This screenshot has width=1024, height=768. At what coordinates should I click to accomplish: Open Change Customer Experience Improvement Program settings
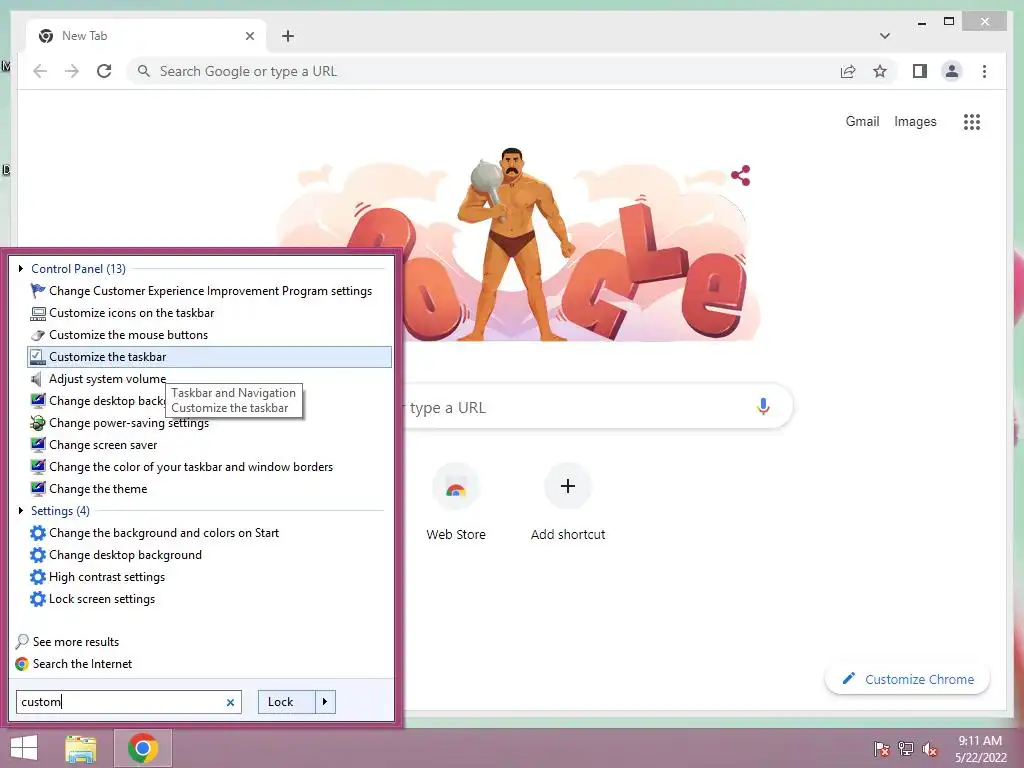click(210, 291)
